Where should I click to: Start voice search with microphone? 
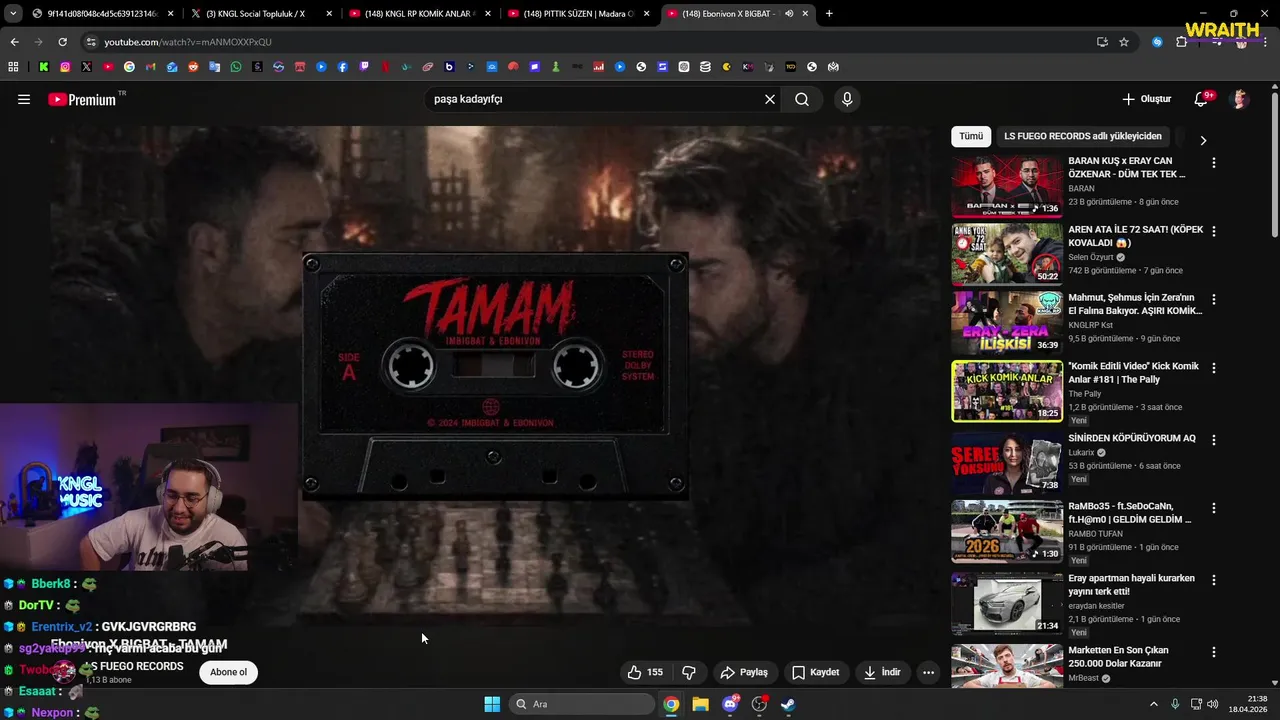[x=847, y=99]
